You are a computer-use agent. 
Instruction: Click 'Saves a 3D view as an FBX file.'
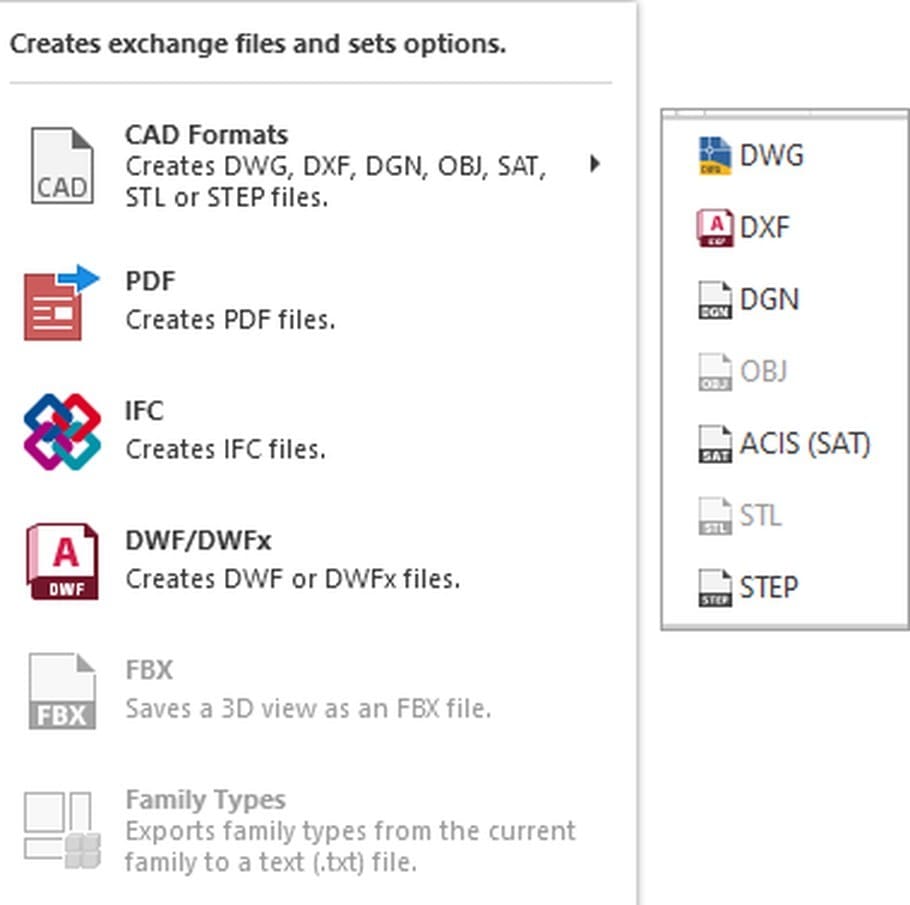tap(309, 709)
